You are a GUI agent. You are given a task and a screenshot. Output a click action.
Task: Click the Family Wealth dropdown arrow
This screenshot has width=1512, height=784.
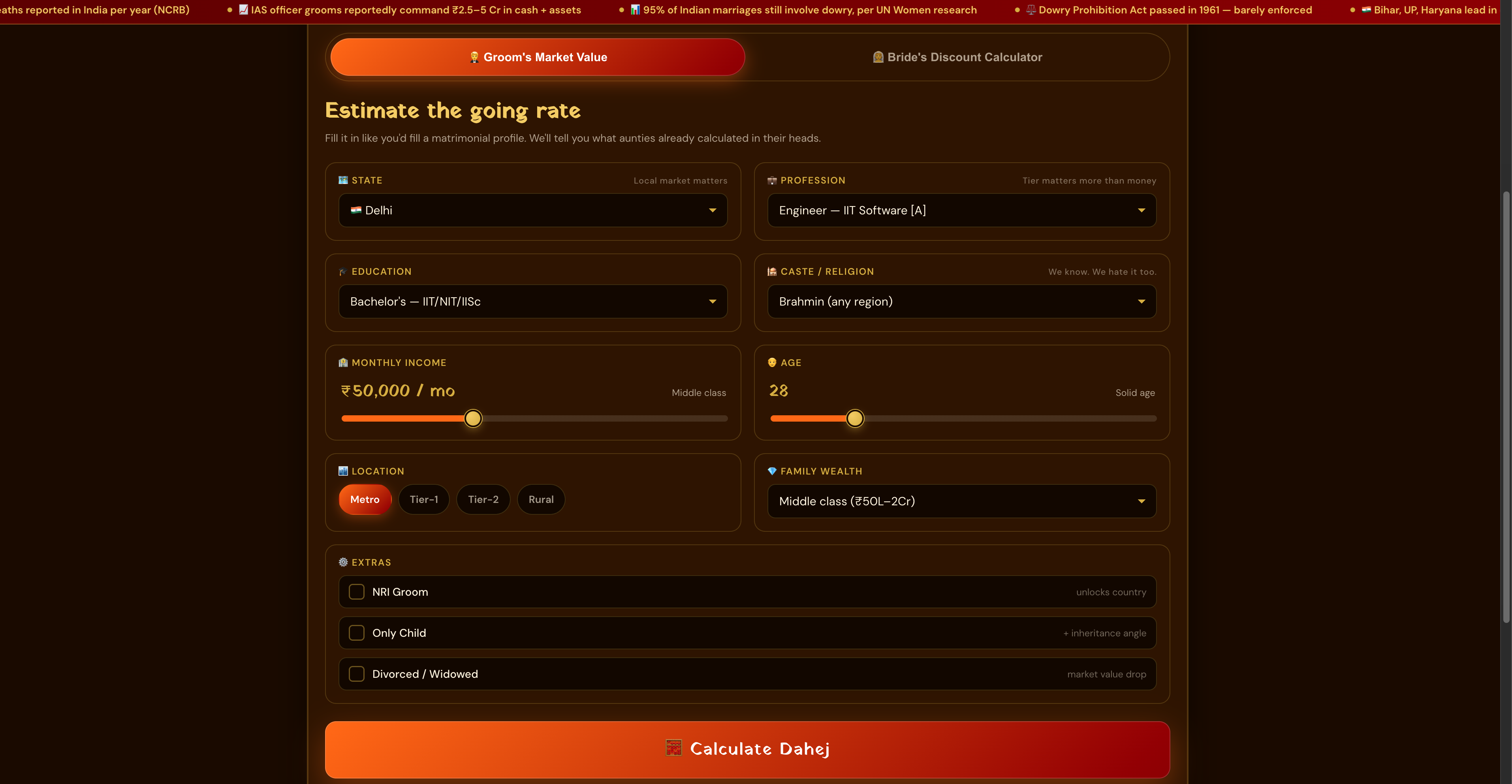tap(1141, 501)
